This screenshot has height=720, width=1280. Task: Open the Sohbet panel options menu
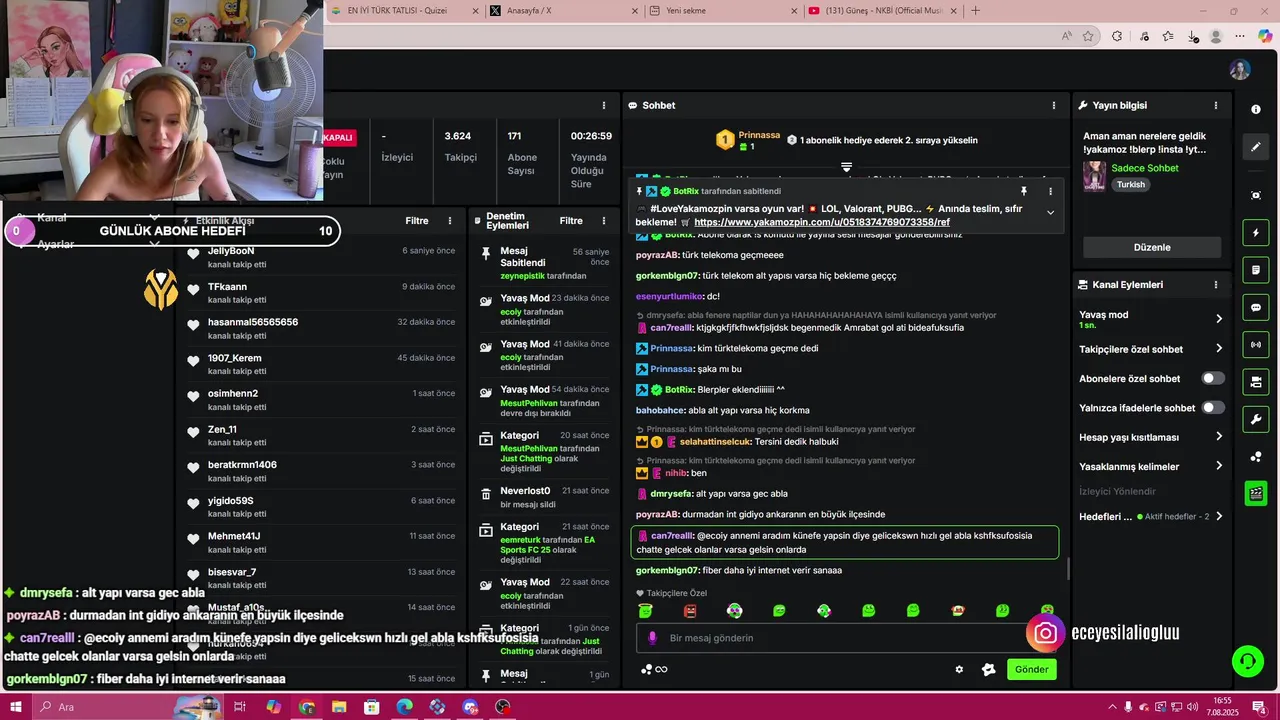1053,105
